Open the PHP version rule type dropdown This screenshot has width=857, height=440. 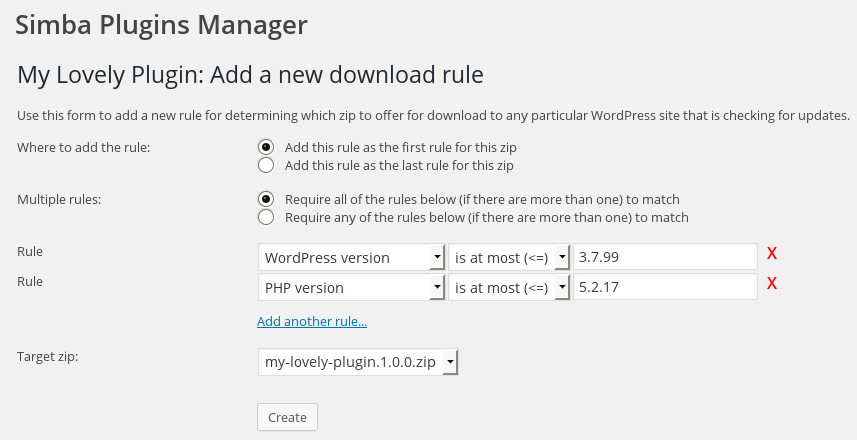351,288
